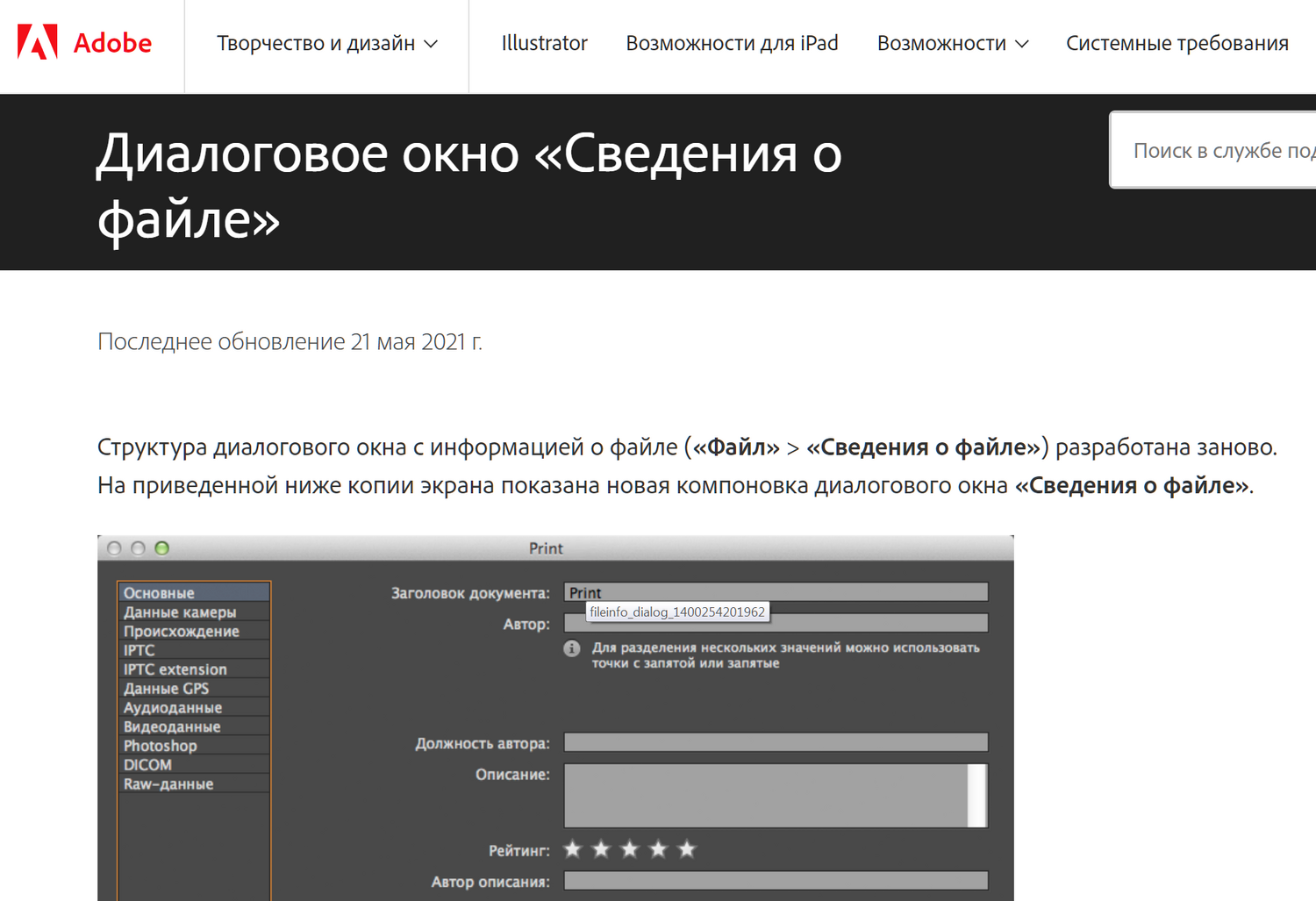Select Данные GPS category
1316x901 pixels.
point(194,689)
